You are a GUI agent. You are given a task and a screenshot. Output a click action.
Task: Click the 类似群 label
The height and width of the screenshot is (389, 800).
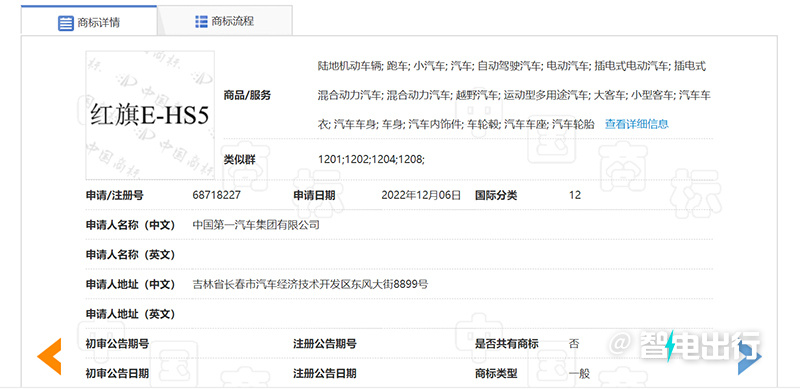tap(239, 160)
